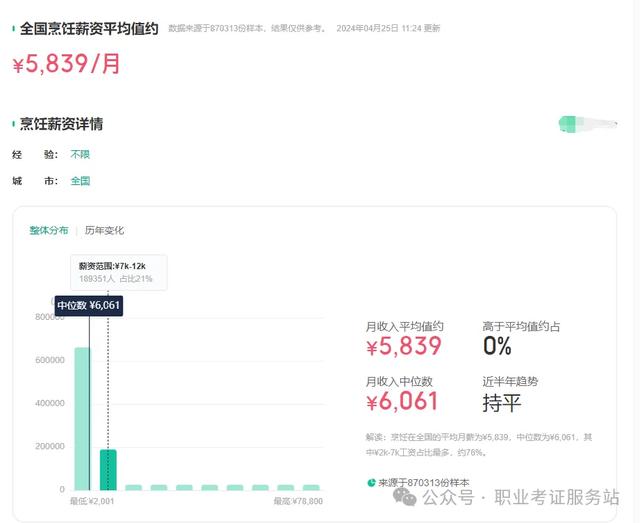This screenshot has height=523, width=640.
Task: Click the 200000 y-axis label
Action: click(50, 446)
